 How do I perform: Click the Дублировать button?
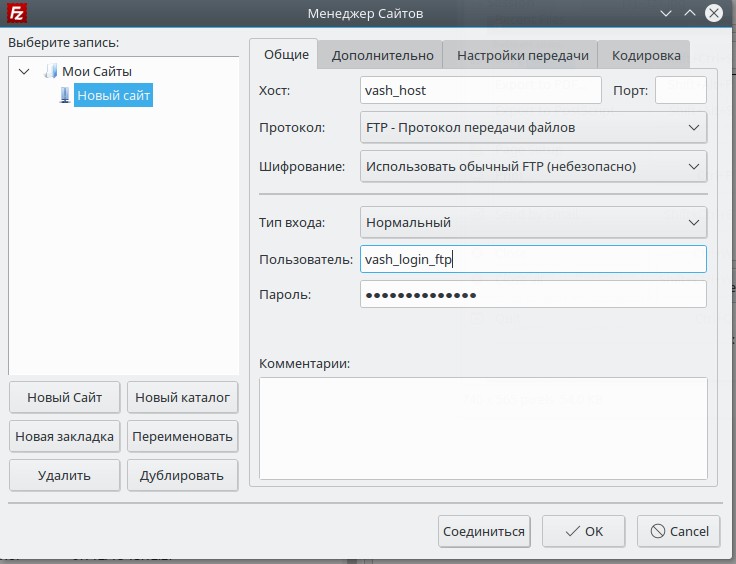point(182,475)
